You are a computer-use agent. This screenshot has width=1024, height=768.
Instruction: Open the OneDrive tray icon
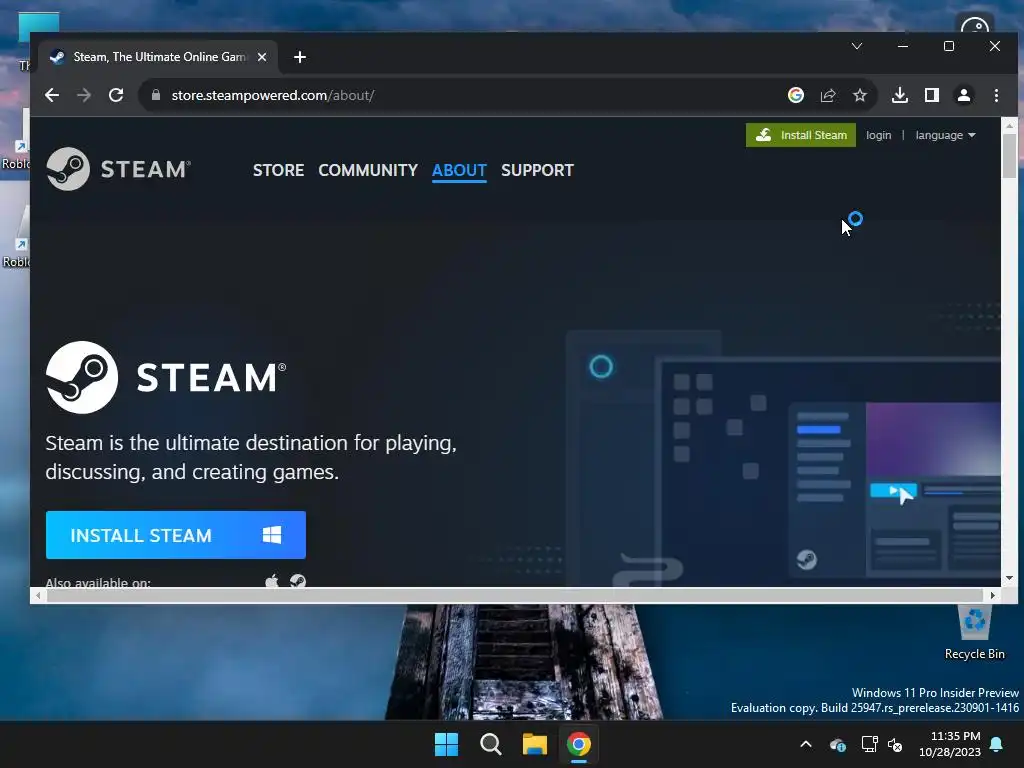[838, 744]
